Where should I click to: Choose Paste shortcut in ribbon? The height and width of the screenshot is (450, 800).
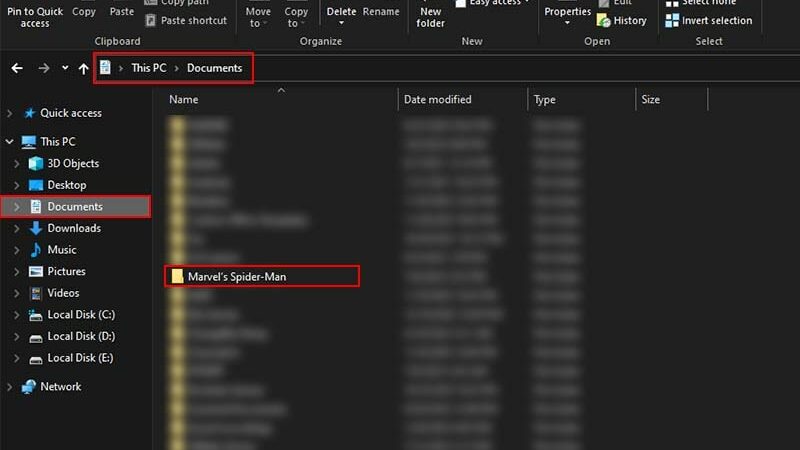[193, 20]
